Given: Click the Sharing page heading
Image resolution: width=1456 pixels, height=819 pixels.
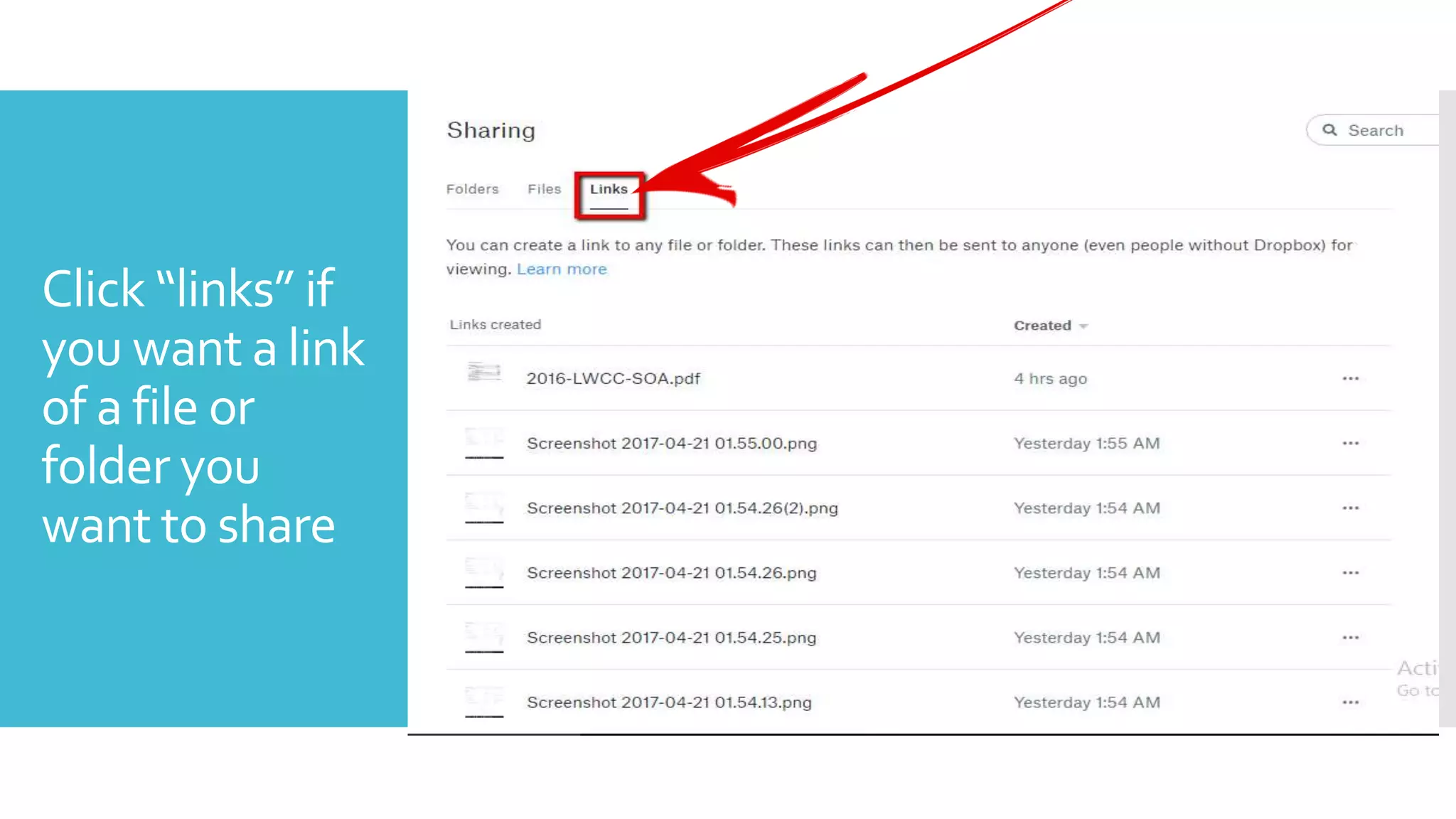Looking at the screenshot, I should 491,131.
